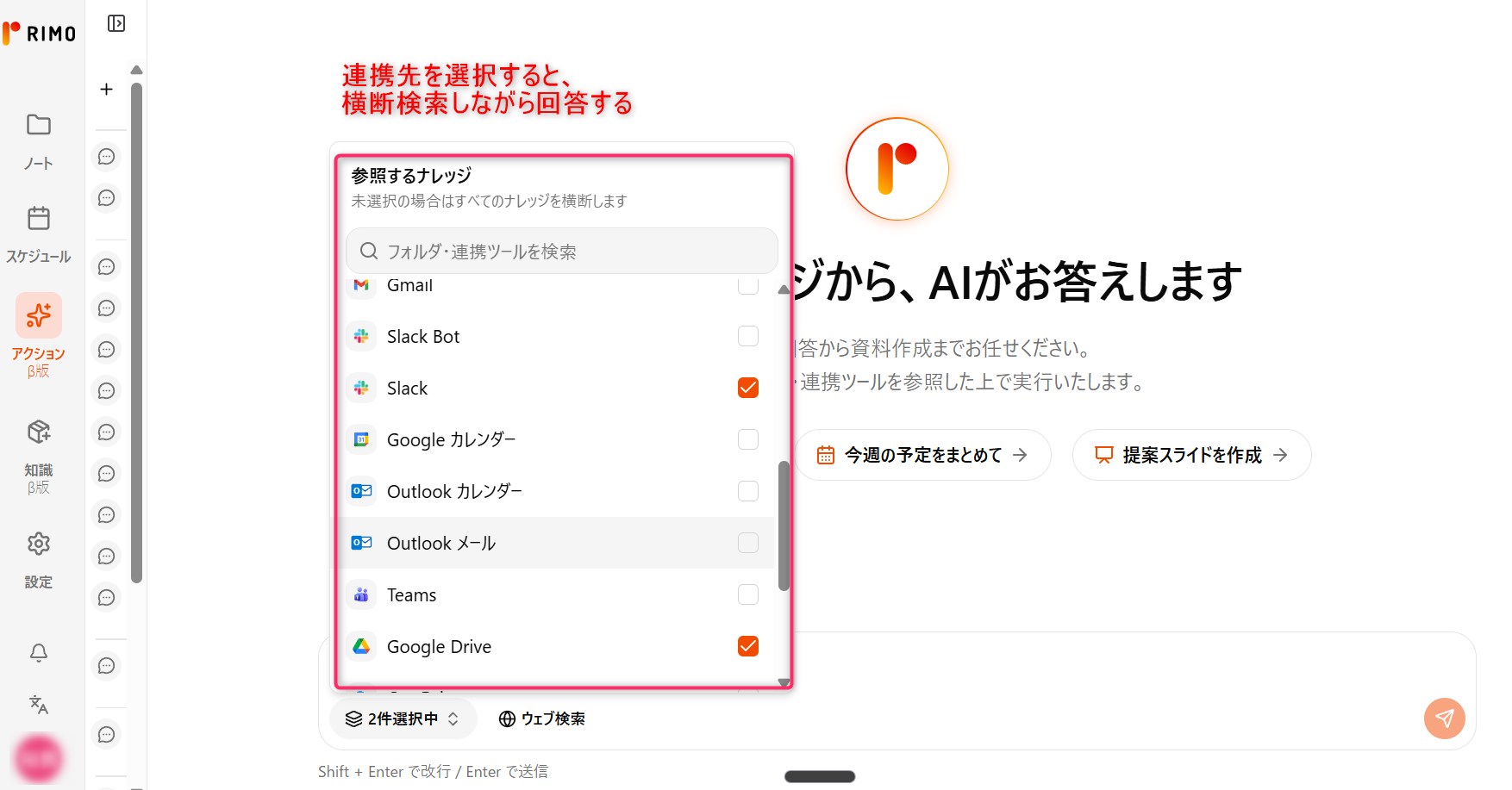
Task: Click the Google カレンダー app icon
Action: point(361,439)
